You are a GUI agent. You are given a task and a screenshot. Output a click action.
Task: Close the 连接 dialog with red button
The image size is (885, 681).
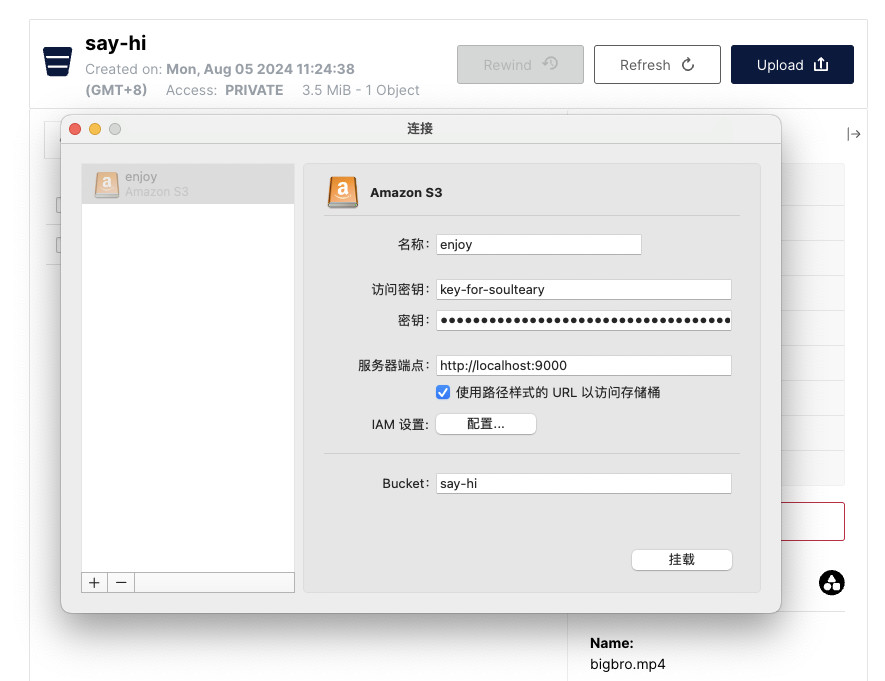pyautogui.click(x=75, y=129)
